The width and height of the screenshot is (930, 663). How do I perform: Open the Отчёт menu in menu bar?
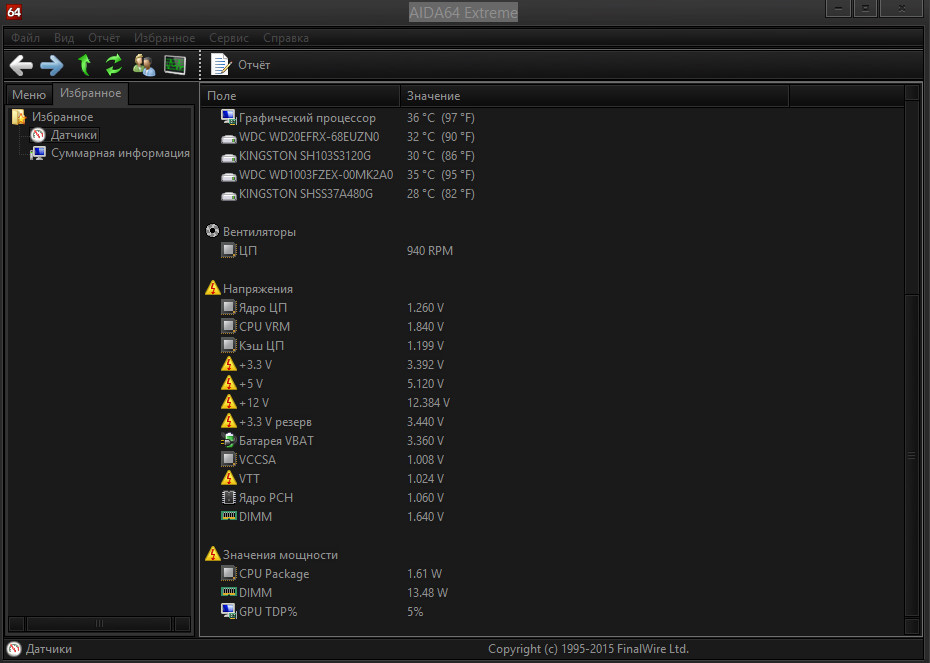[x=104, y=38]
